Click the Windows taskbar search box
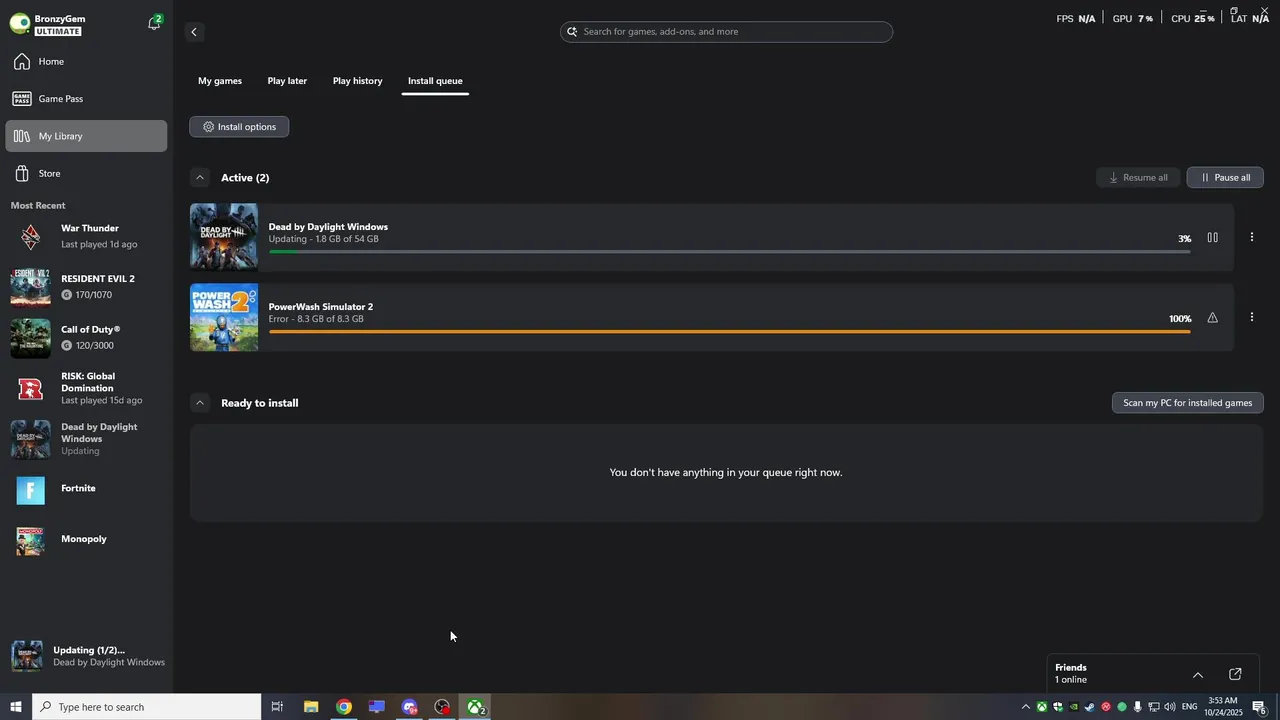The height and width of the screenshot is (720, 1280). 147,707
